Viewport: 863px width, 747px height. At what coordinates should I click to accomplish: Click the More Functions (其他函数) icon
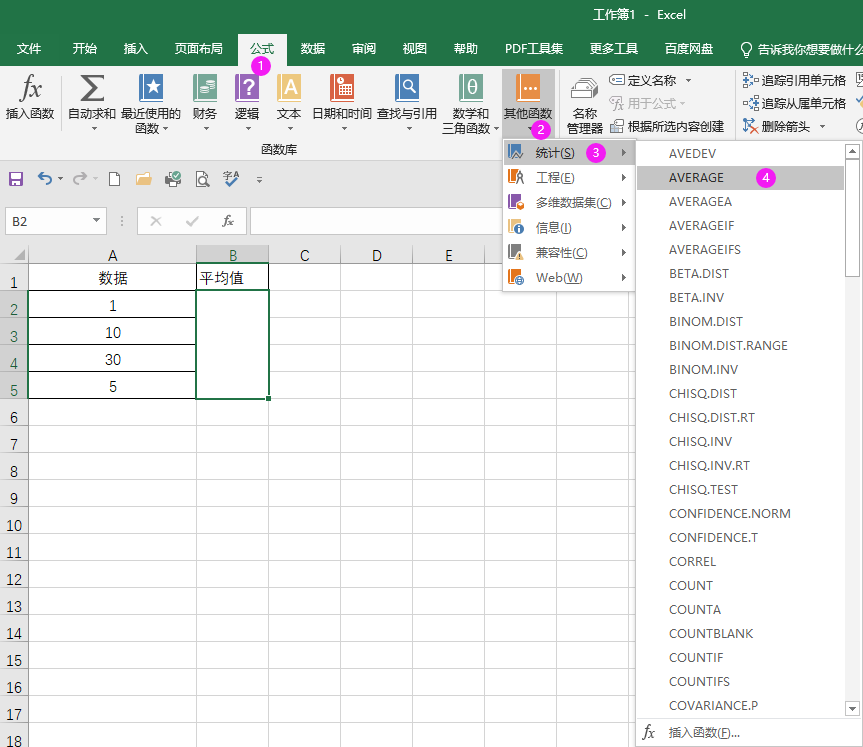528,88
